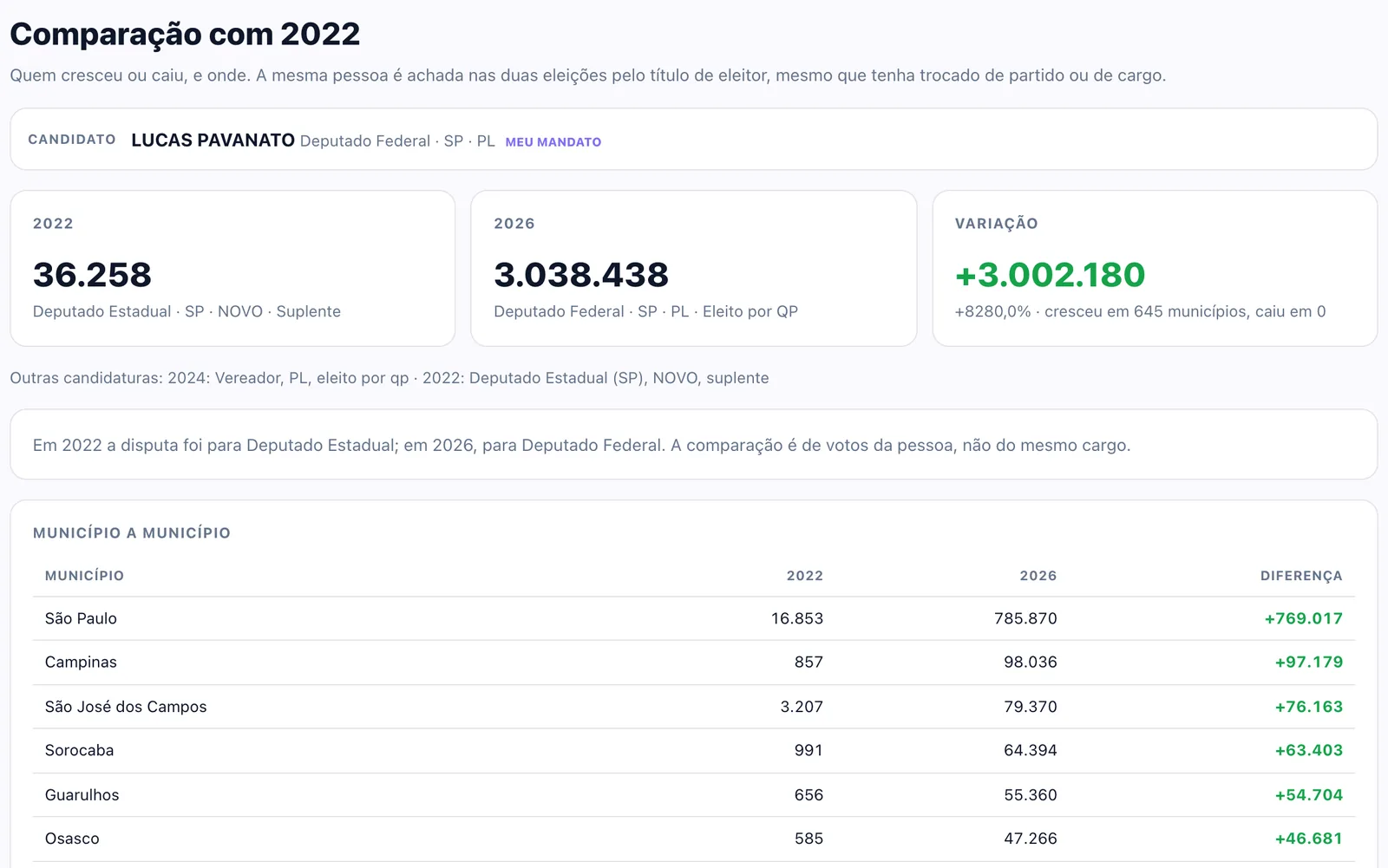Select São José dos Campos cell
1388x868 pixels.
click(x=126, y=707)
